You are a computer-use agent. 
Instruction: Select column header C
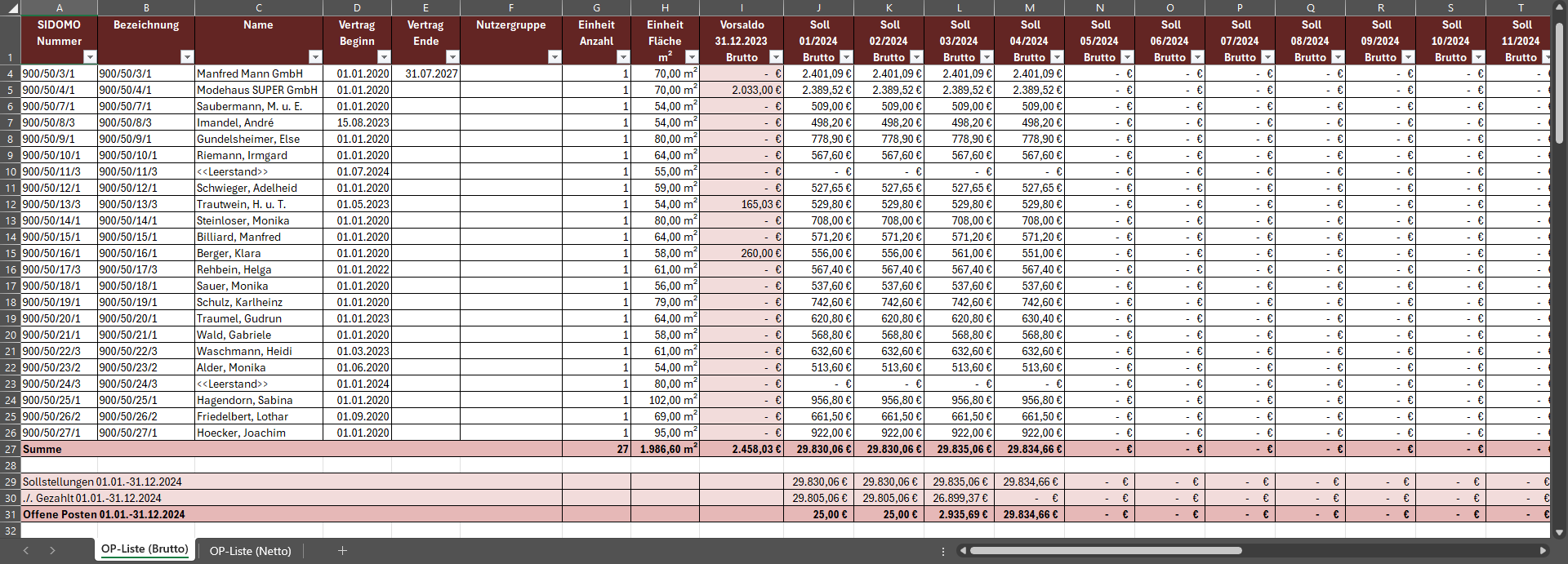click(259, 7)
